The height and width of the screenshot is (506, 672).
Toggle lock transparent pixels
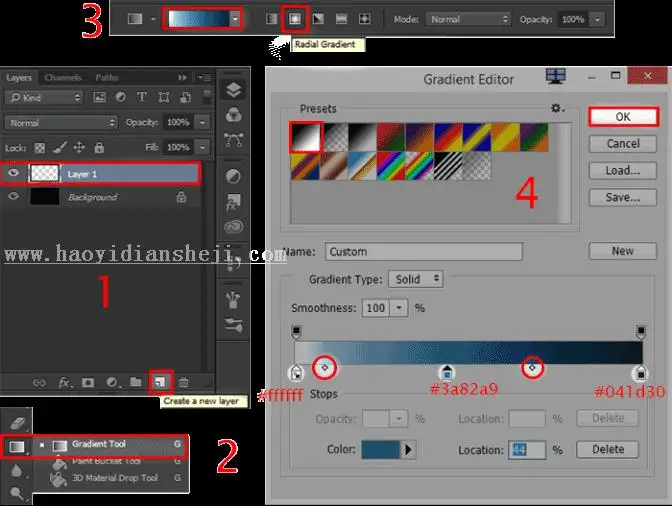pyautogui.click(x=40, y=148)
